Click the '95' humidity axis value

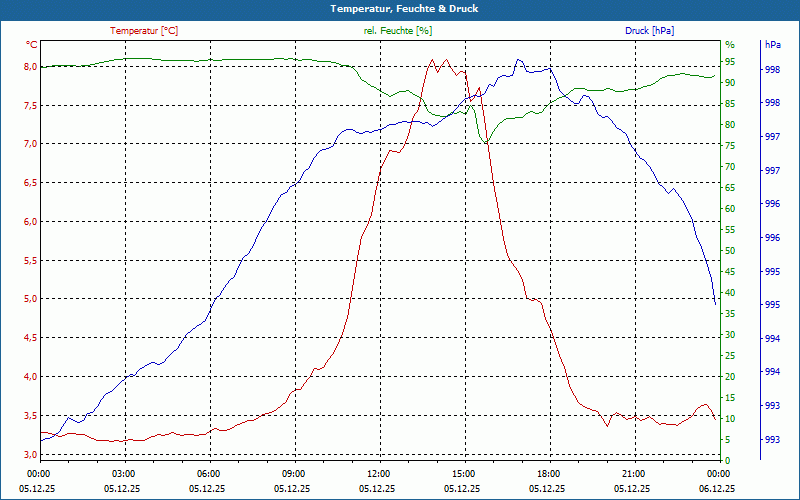tap(730, 62)
